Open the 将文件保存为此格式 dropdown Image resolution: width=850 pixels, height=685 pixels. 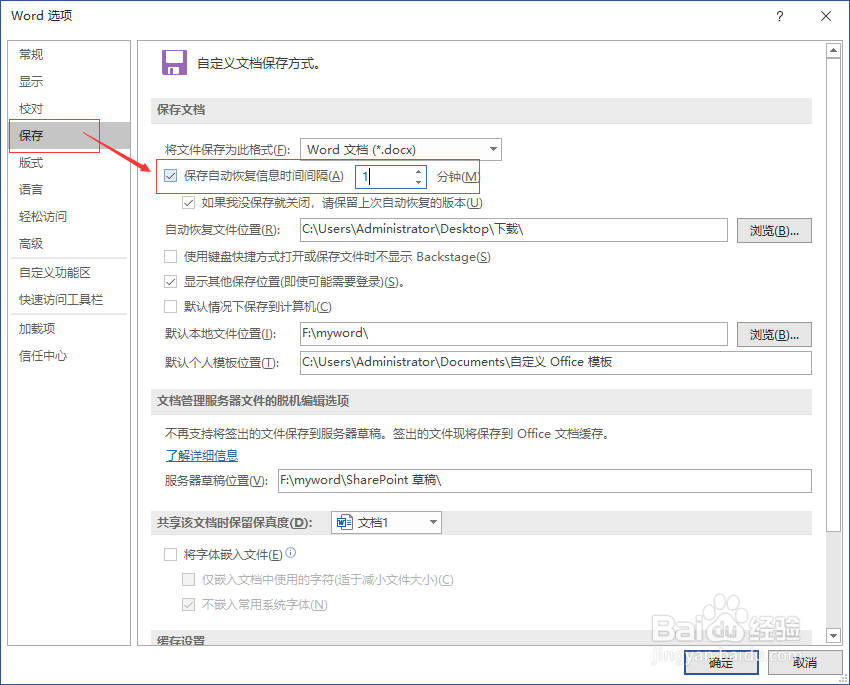[x=401, y=150]
